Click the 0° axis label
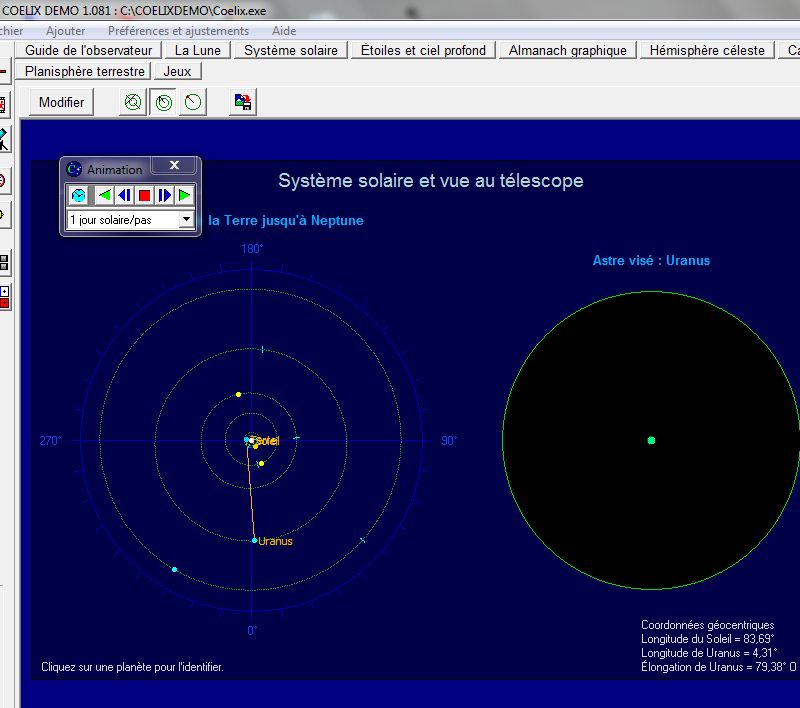This screenshot has width=800, height=708. (252, 631)
